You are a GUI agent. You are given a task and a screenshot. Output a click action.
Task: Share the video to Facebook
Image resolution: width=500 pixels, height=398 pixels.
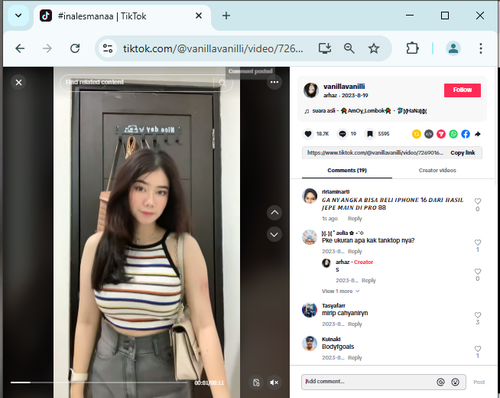[466, 134]
